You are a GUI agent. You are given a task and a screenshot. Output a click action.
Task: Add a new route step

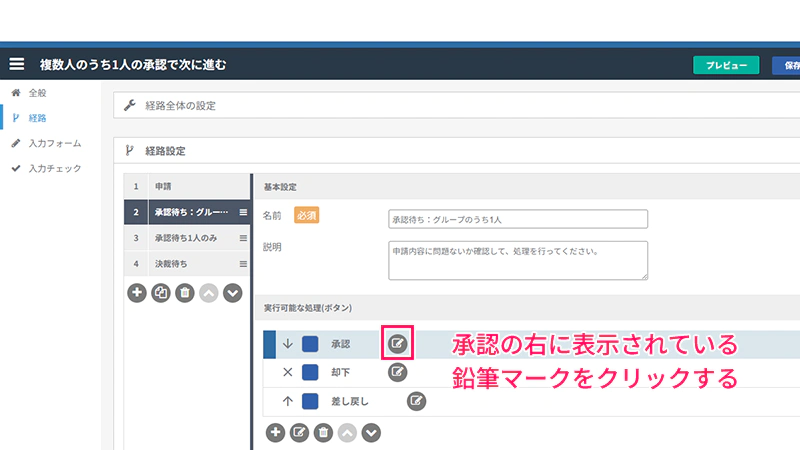[137, 293]
